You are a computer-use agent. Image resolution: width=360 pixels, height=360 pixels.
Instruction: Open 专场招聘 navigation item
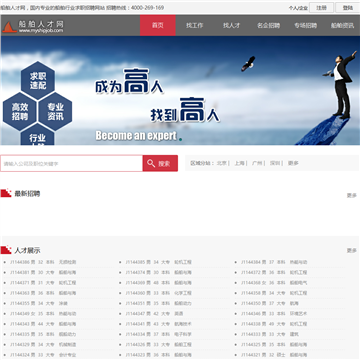click(305, 25)
